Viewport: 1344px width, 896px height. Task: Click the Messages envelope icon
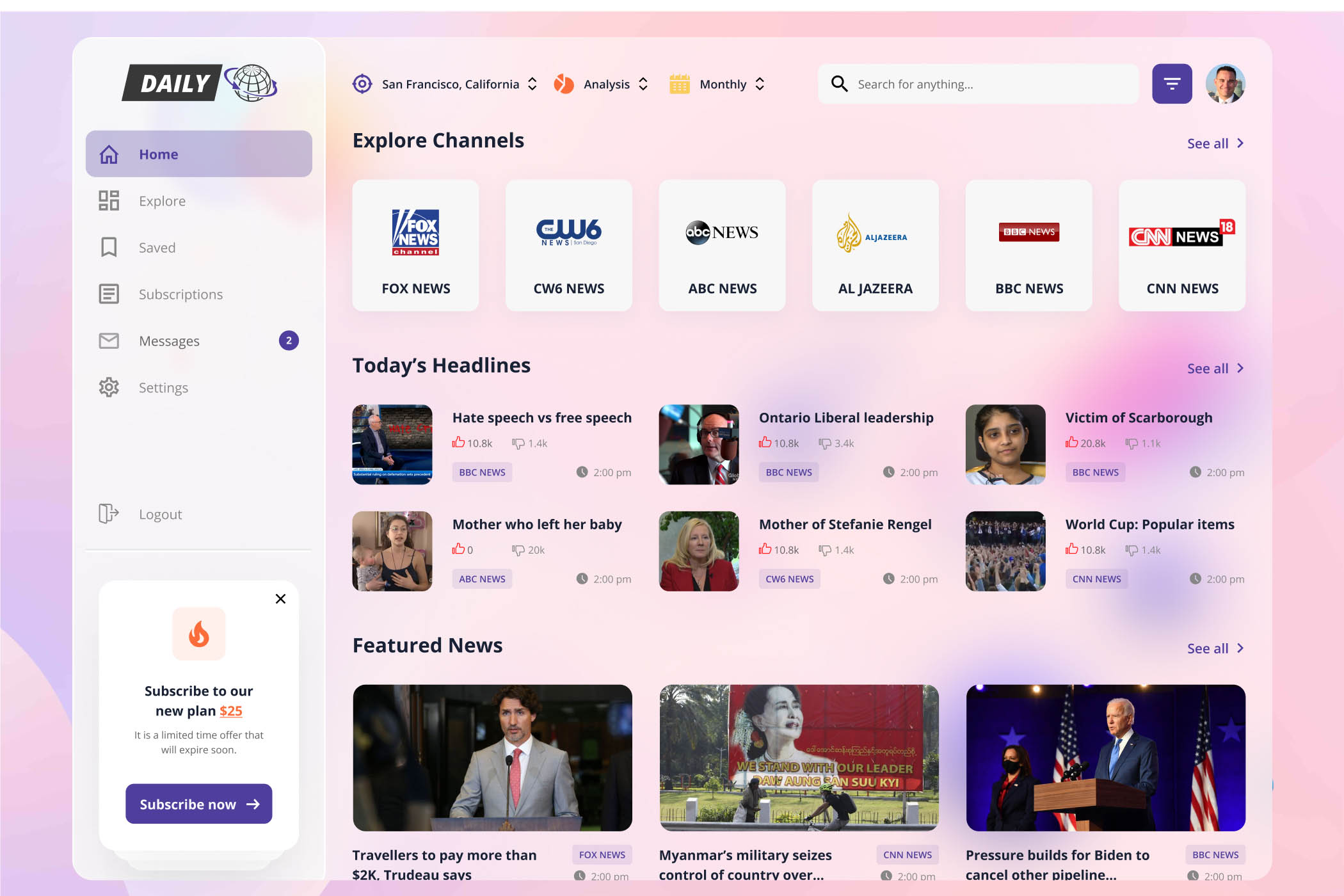tap(109, 340)
